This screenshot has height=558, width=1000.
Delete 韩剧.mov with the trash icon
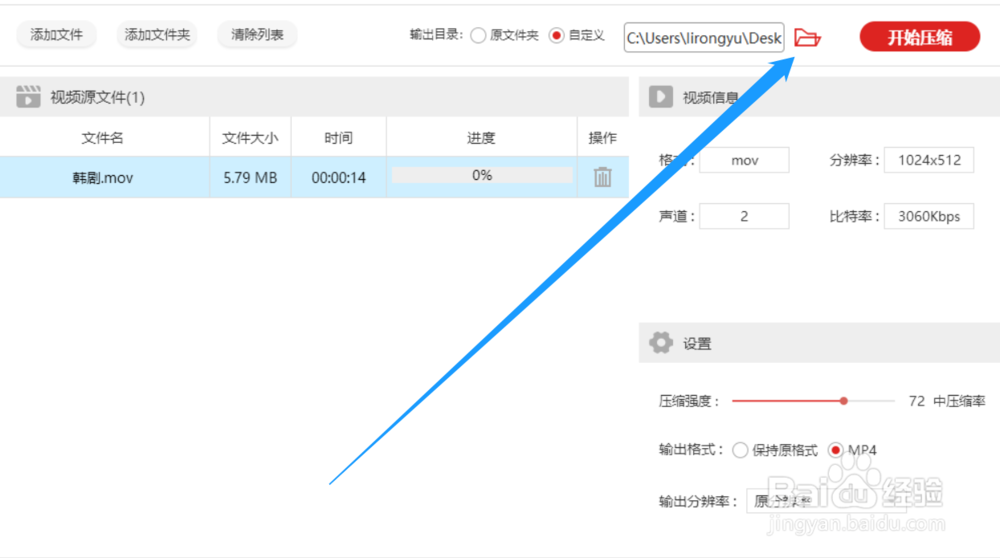(x=602, y=177)
